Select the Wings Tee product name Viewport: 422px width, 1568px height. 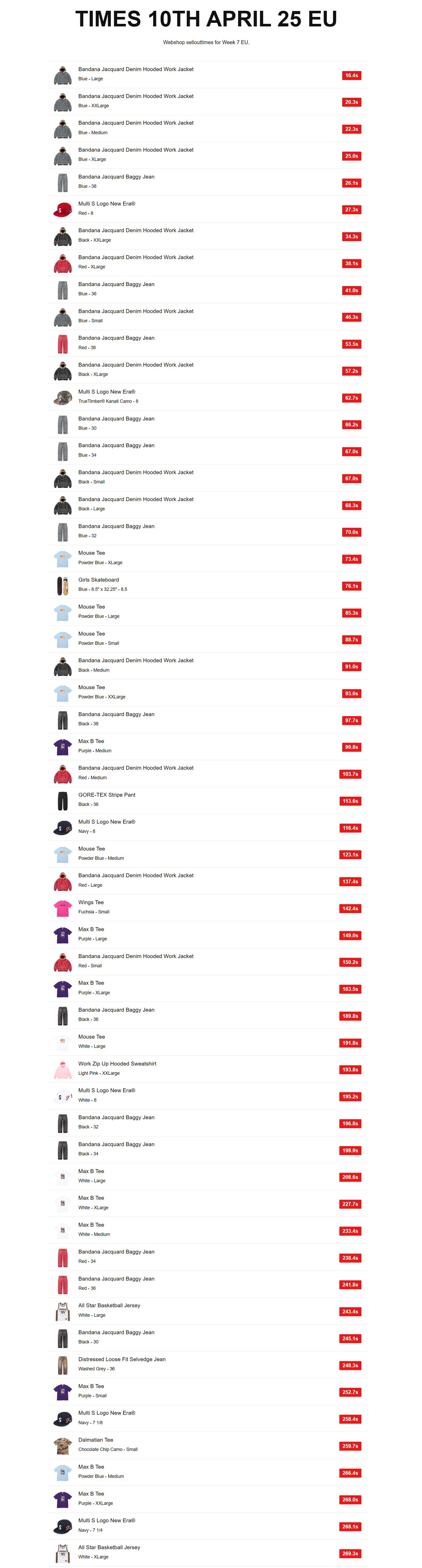click(x=91, y=902)
